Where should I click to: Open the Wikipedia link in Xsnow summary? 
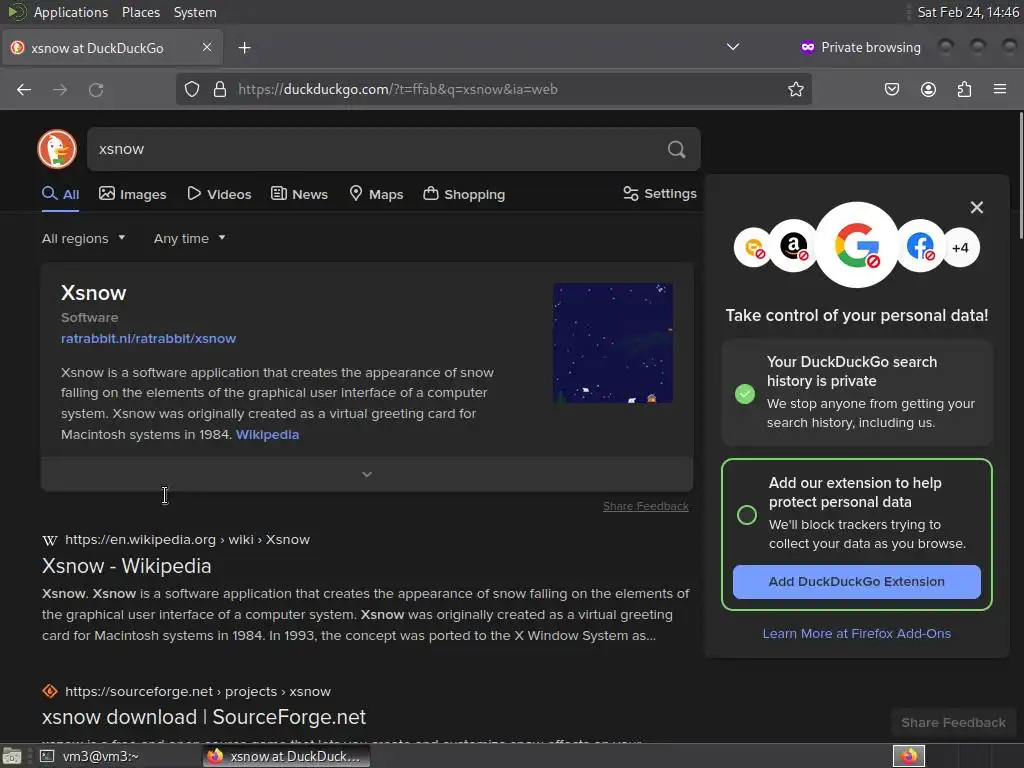click(x=267, y=434)
